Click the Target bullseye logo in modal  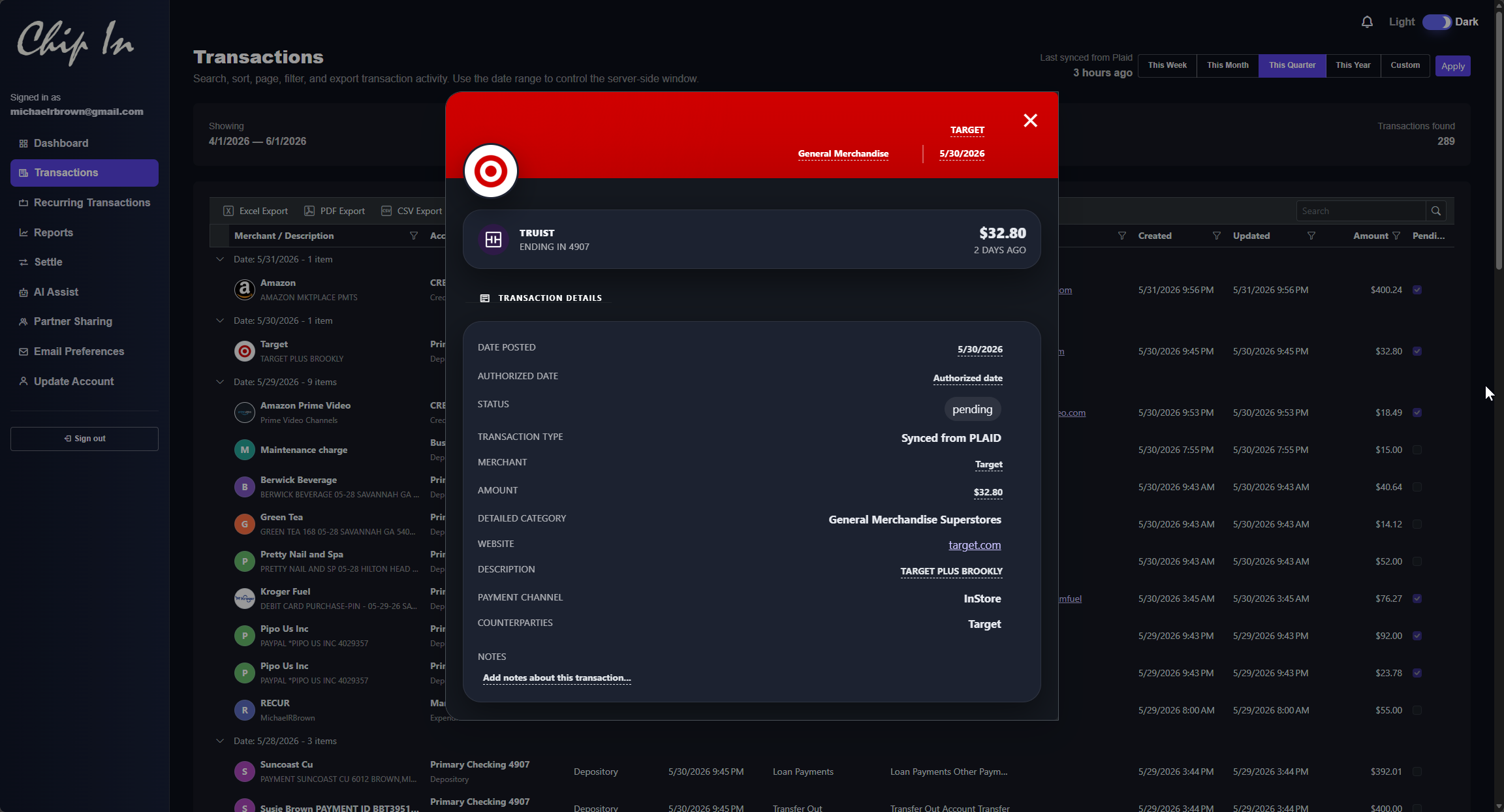(x=491, y=171)
